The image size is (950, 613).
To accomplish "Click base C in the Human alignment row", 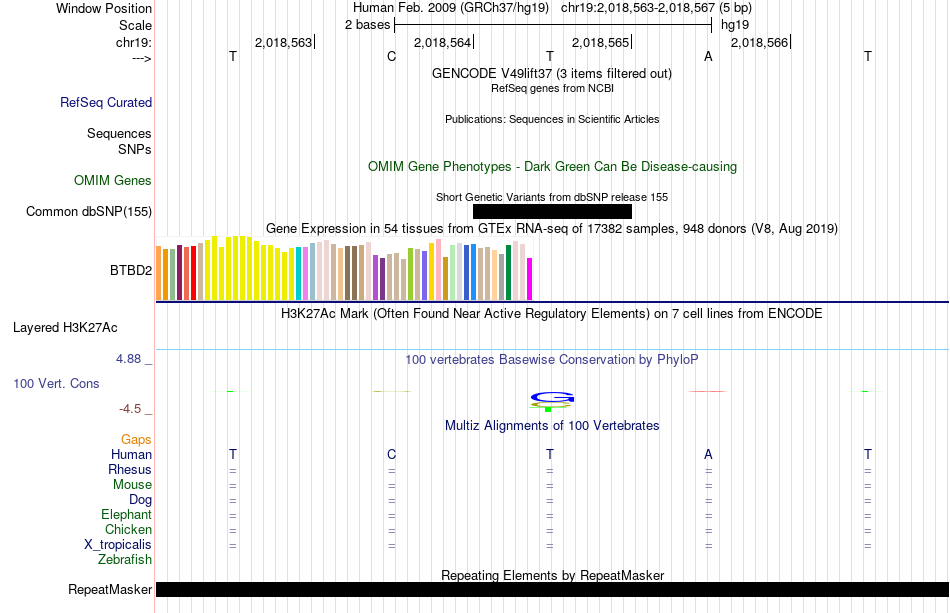I will 391,454.
